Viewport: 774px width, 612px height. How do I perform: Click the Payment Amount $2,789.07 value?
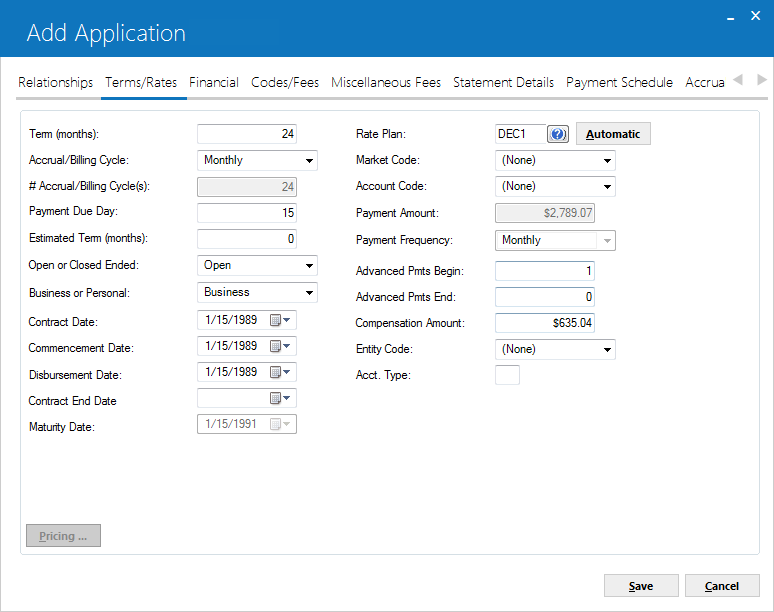[568, 213]
